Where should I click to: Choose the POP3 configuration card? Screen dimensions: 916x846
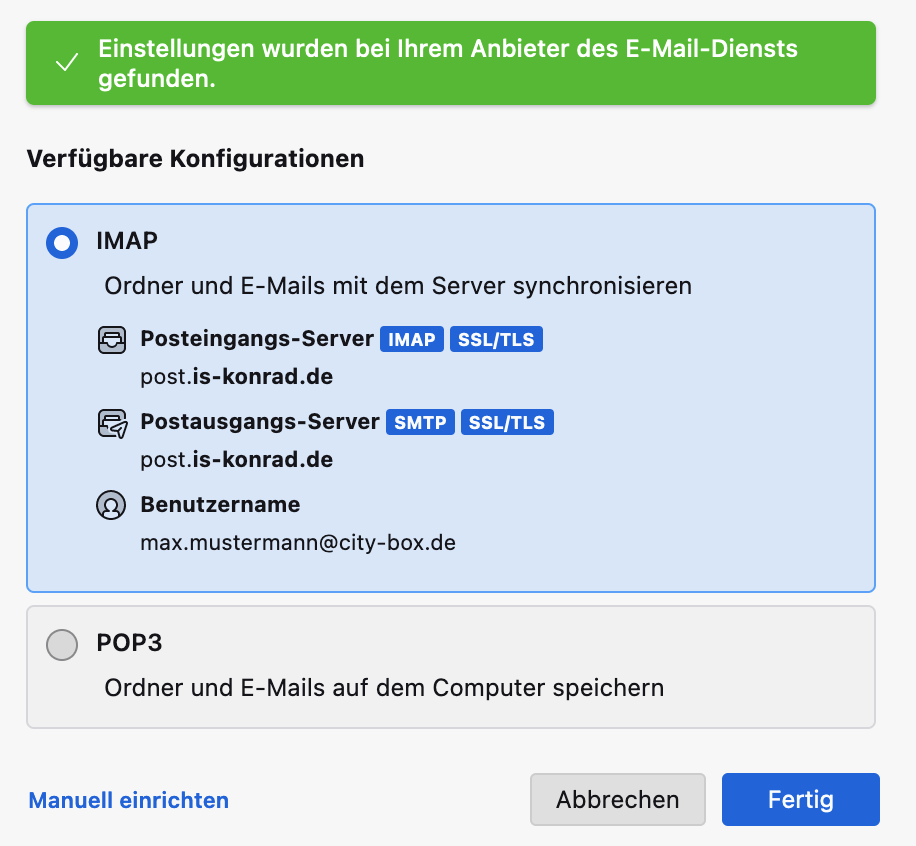450,667
